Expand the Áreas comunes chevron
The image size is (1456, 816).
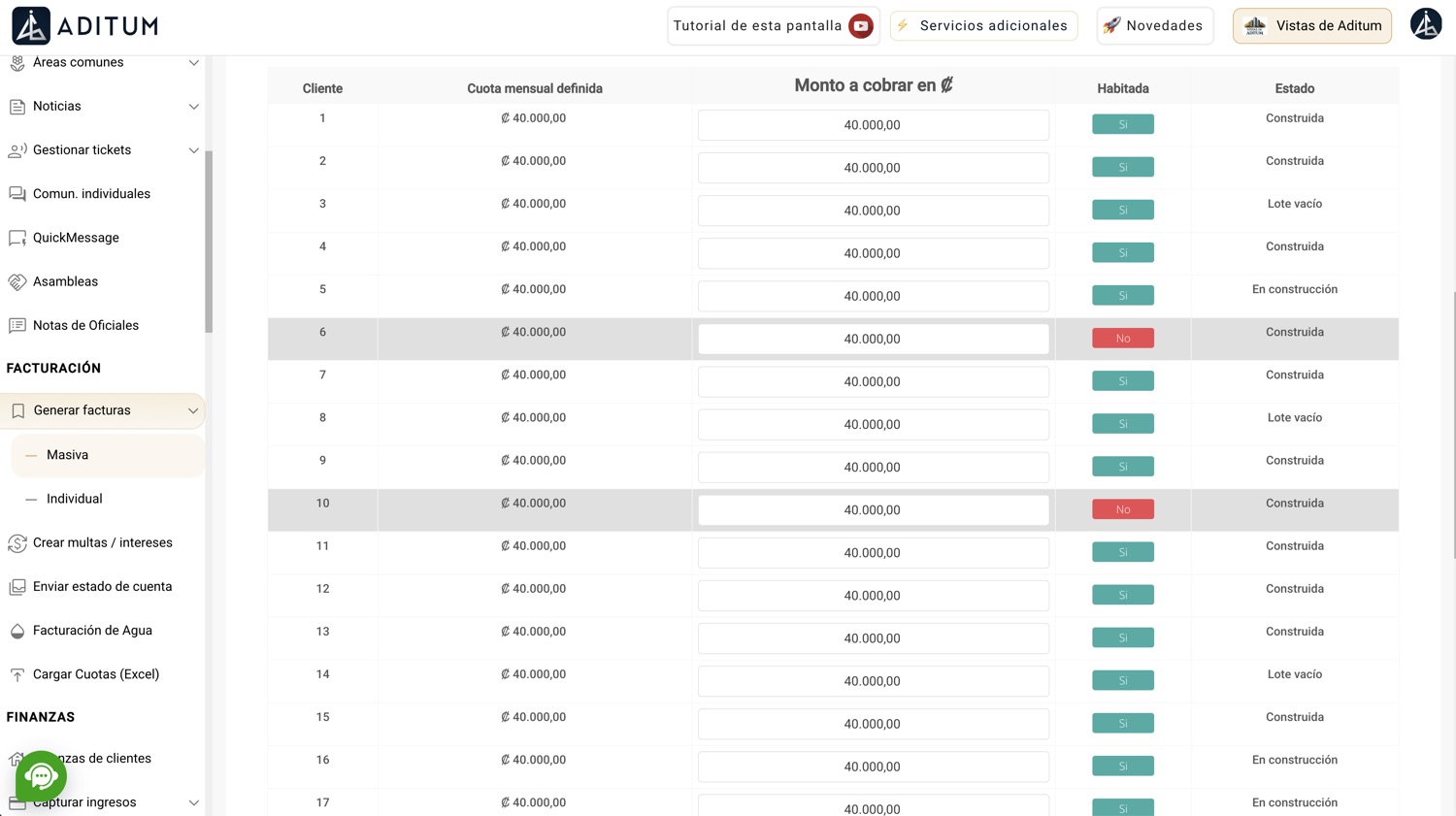coord(194,63)
